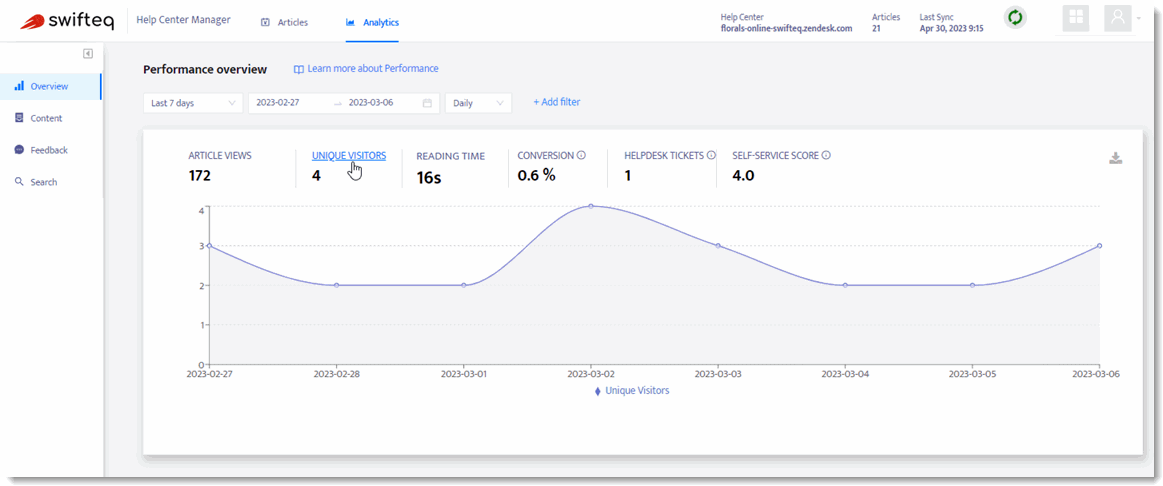
Task: Open the calendar icon in date range
Action: click(x=427, y=103)
